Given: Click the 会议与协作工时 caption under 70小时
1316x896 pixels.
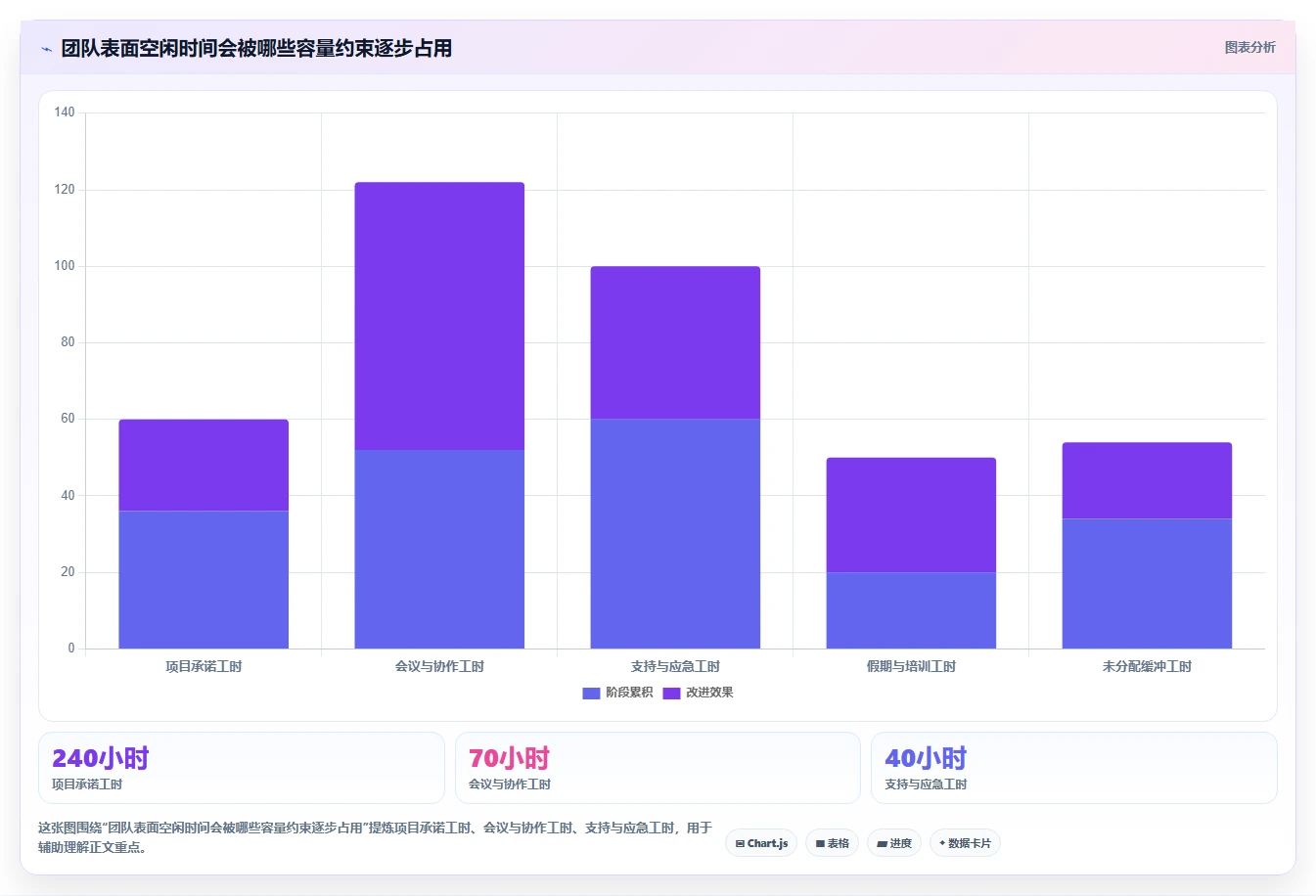Looking at the screenshot, I should pos(510,784).
